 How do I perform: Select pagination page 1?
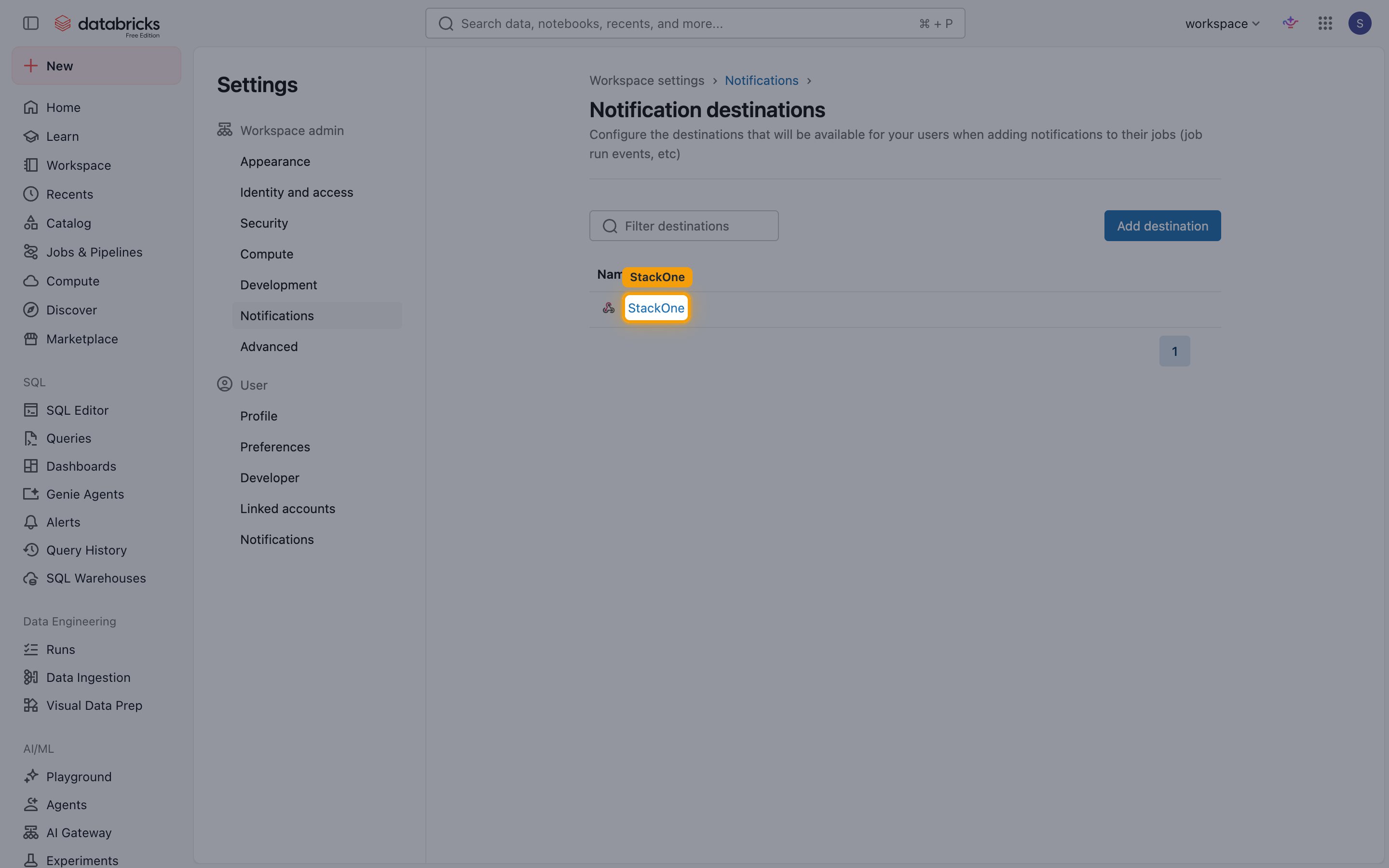click(x=1174, y=352)
